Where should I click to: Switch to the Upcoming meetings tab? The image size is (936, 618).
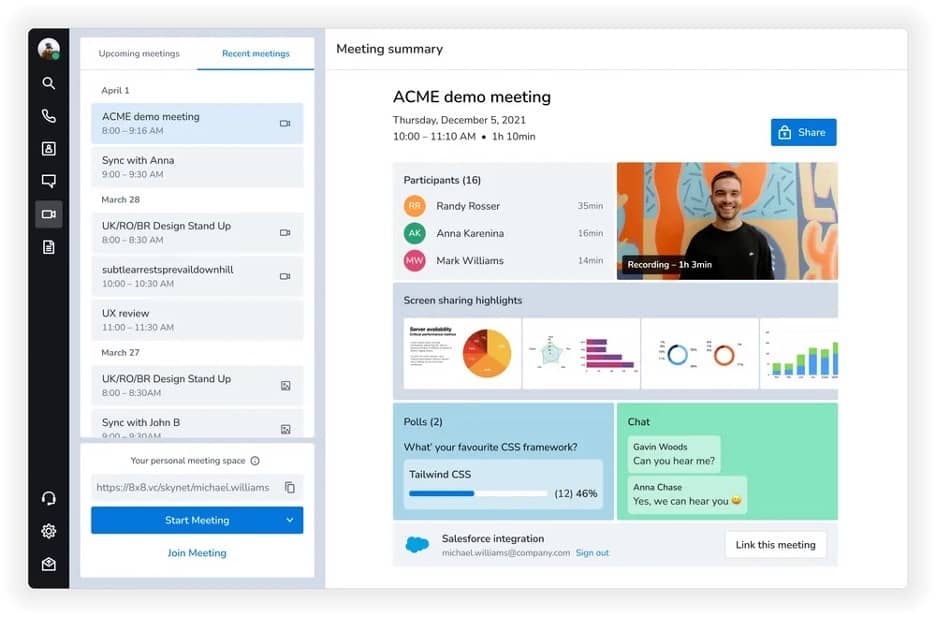[139, 54]
